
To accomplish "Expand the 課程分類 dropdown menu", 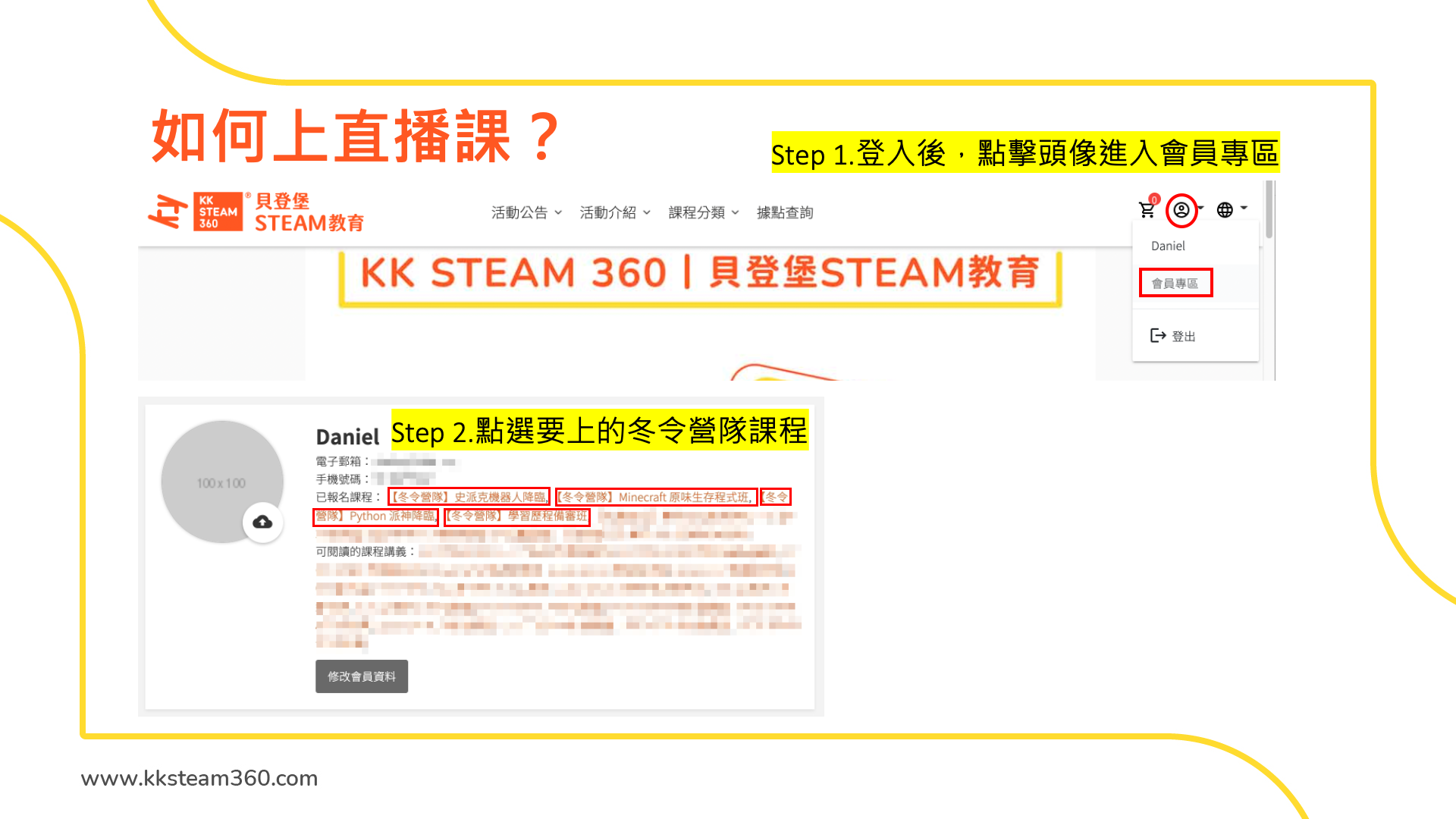I will point(704,212).
